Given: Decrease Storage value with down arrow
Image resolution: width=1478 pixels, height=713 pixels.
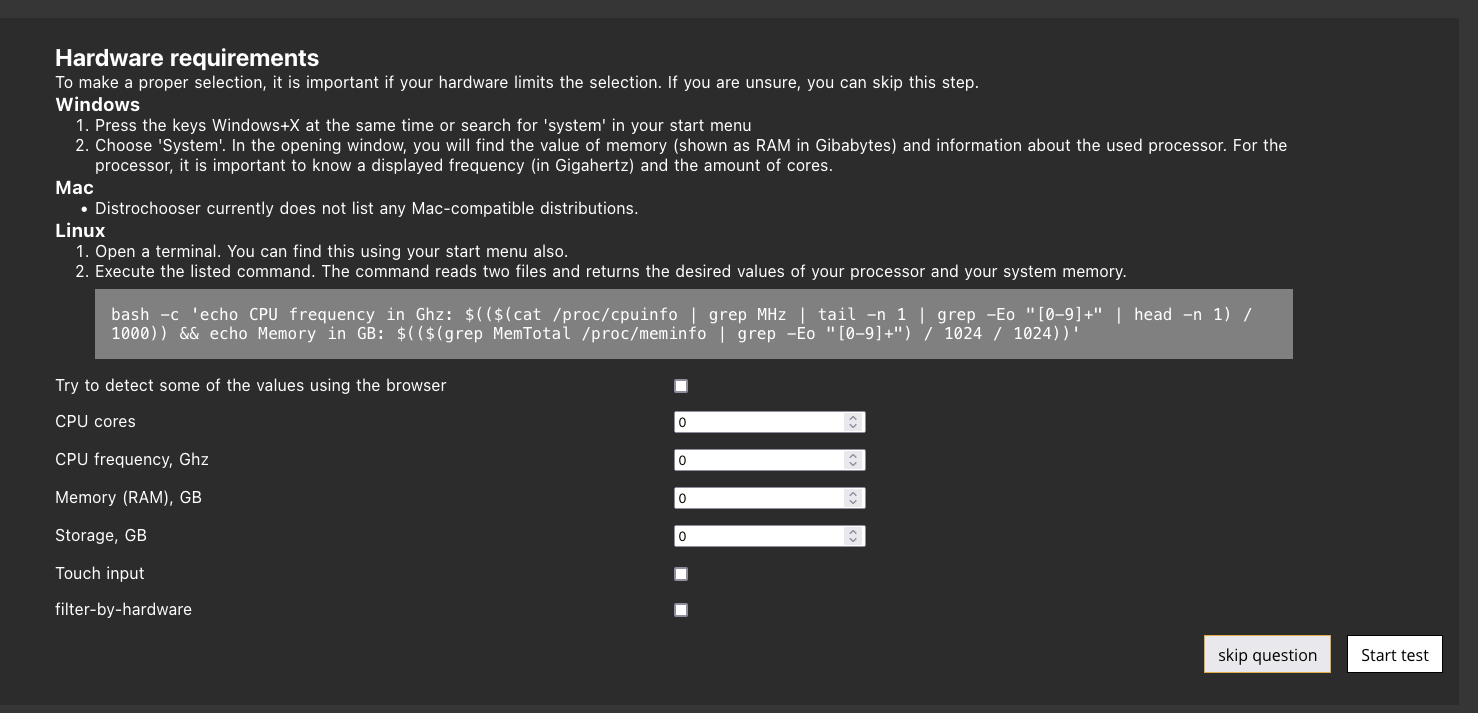Looking at the screenshot, I should (x=853, y=541).
